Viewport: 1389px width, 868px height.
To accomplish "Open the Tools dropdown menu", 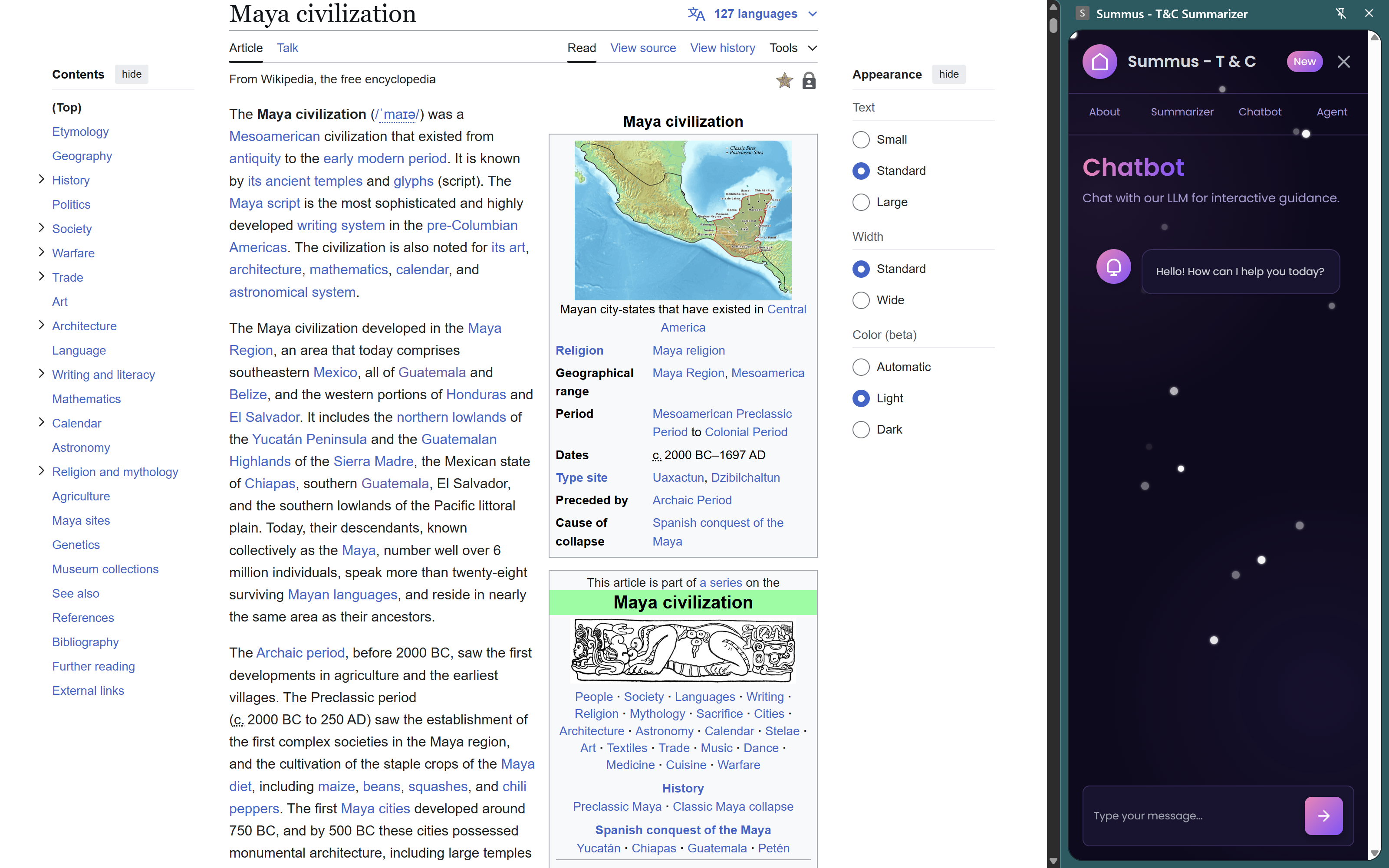I will tap(793, 48).
